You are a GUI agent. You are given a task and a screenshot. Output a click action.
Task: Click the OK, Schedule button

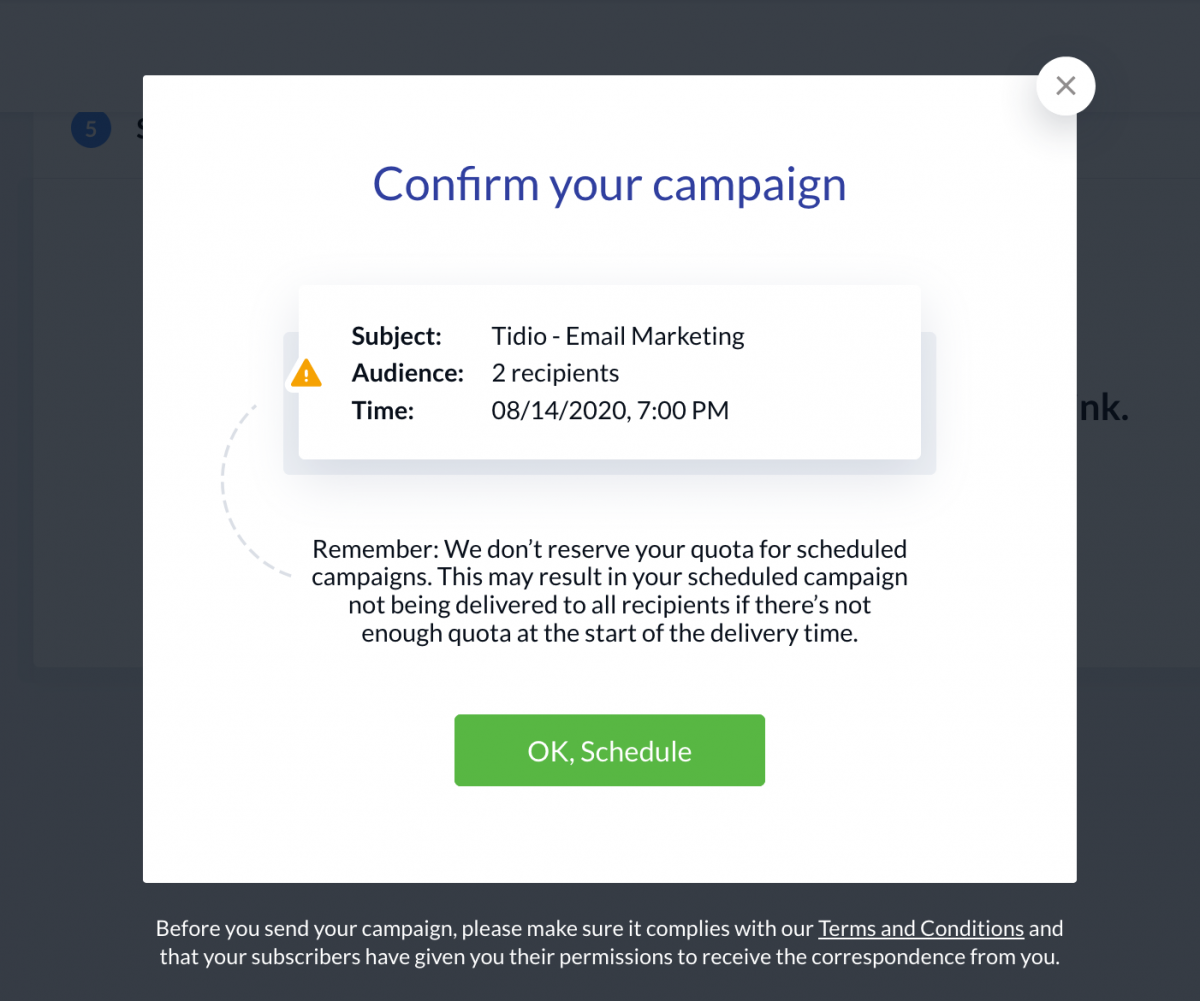click(x=609, y=750)
